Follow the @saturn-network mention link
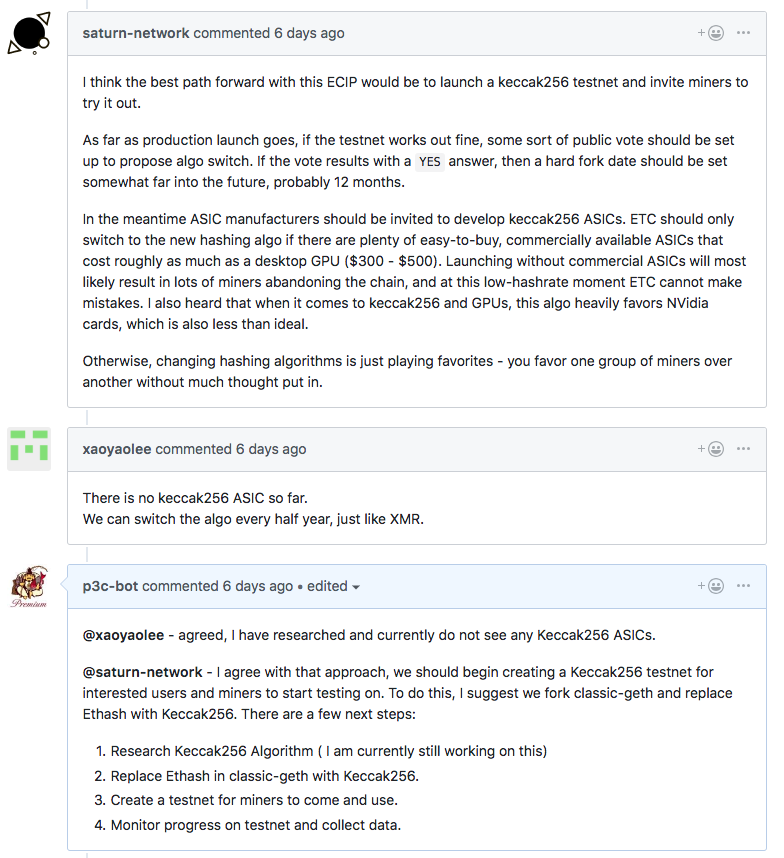The height and width of the screenshot is (858, 784). 142,673
